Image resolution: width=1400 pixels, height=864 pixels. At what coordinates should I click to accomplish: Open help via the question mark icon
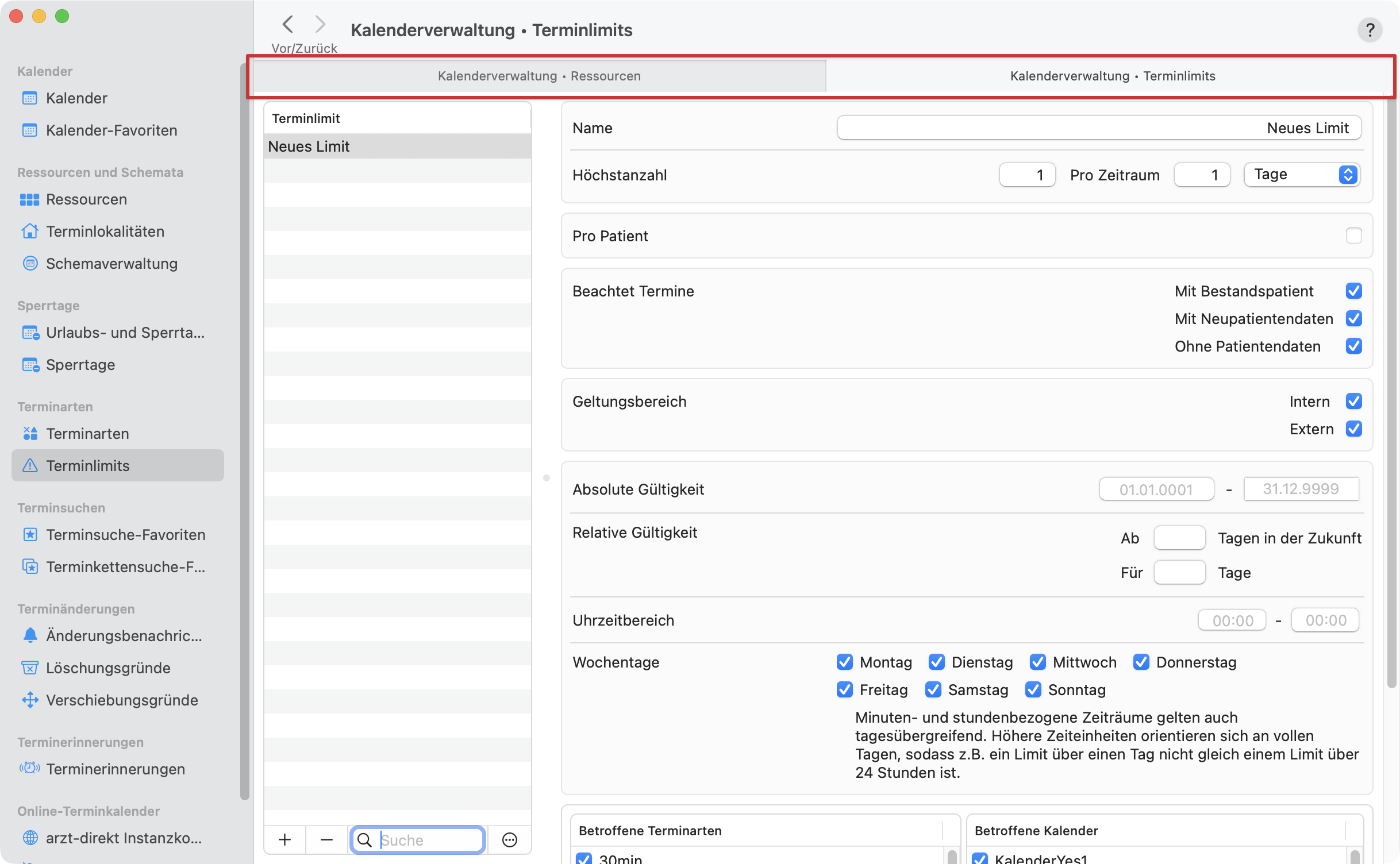(x=1371, y=30)
